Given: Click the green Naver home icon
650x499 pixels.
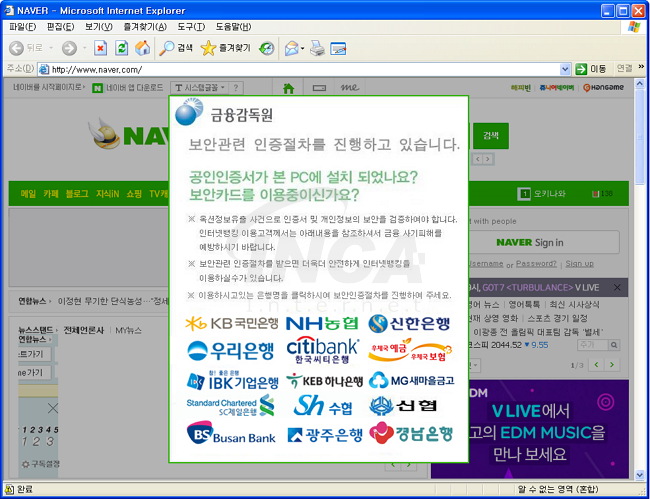Looking at the screenshot, I should (288, 88).
